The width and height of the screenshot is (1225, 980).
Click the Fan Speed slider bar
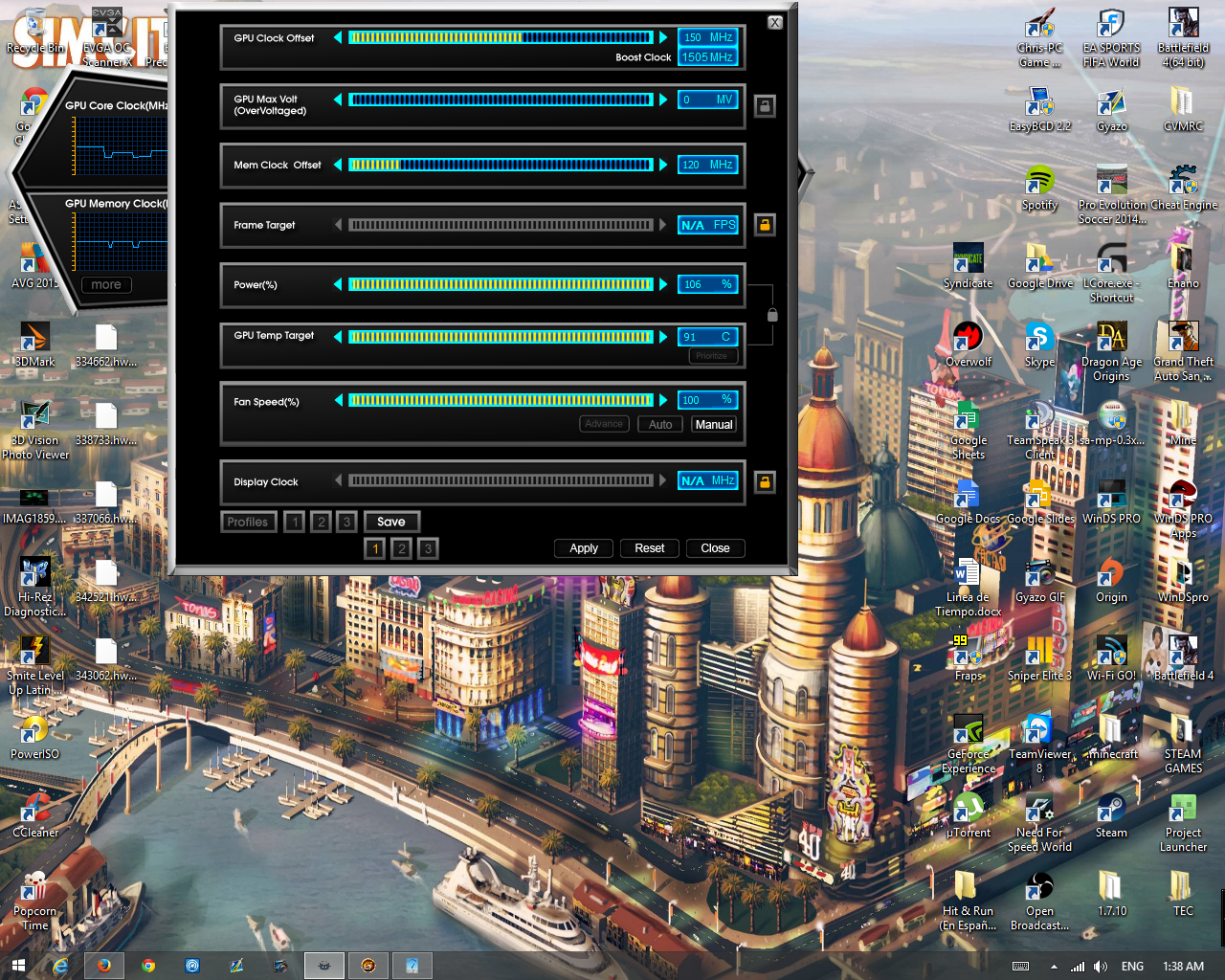[x=501, y=400]
